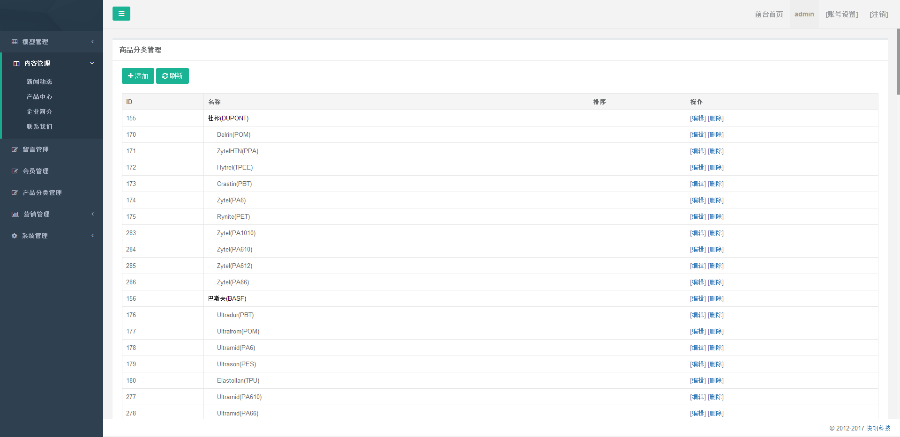
Task: Open 账号设置 in the top bar
Action: click(x=841, y=14)
